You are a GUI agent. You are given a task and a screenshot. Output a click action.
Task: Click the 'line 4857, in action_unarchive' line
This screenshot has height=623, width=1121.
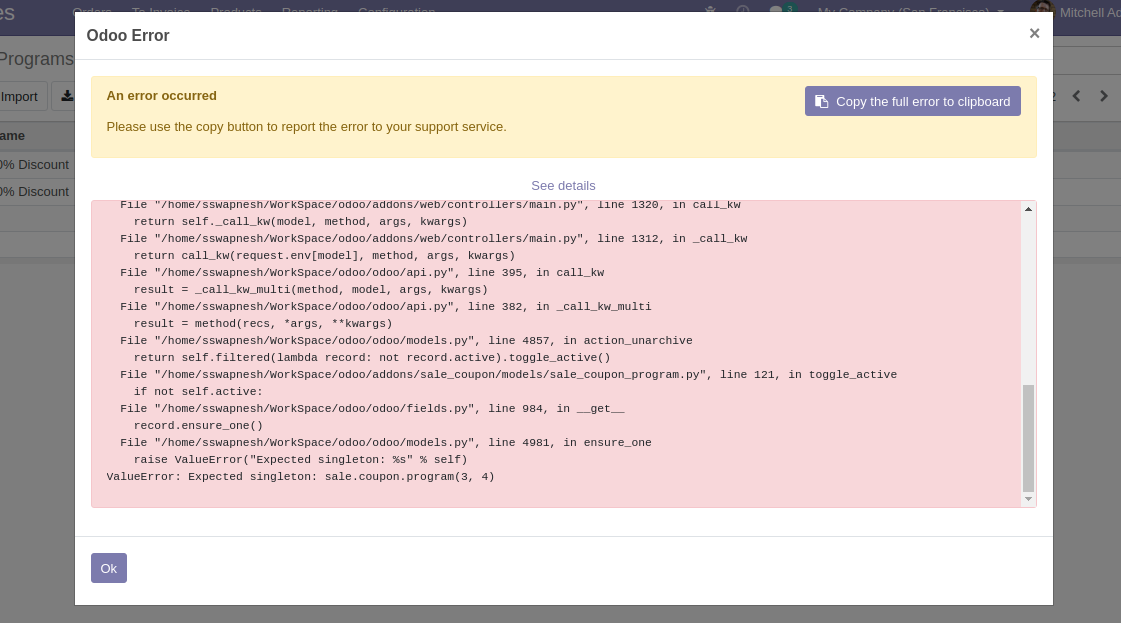(406, 340)
